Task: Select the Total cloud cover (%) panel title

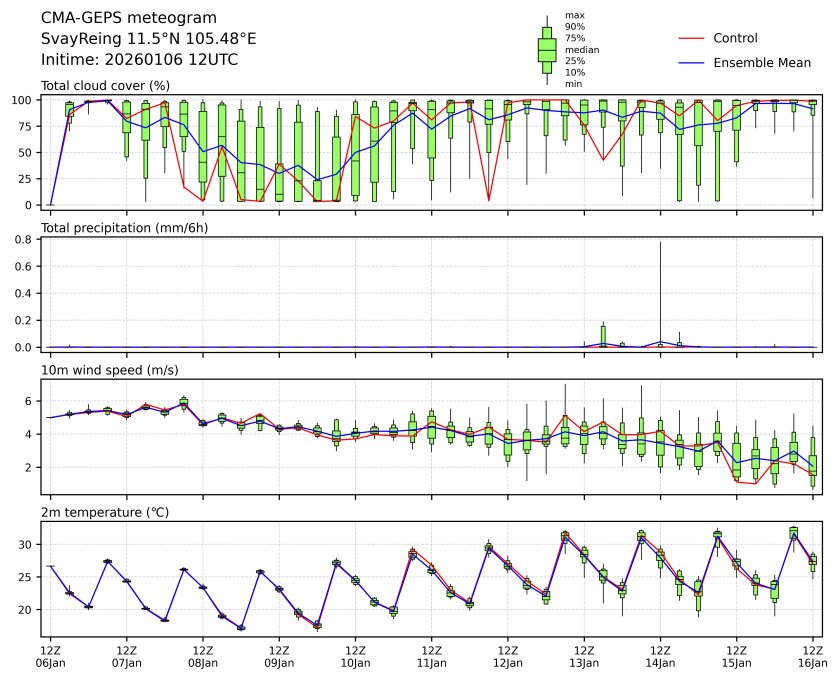Action: [105, 86]
